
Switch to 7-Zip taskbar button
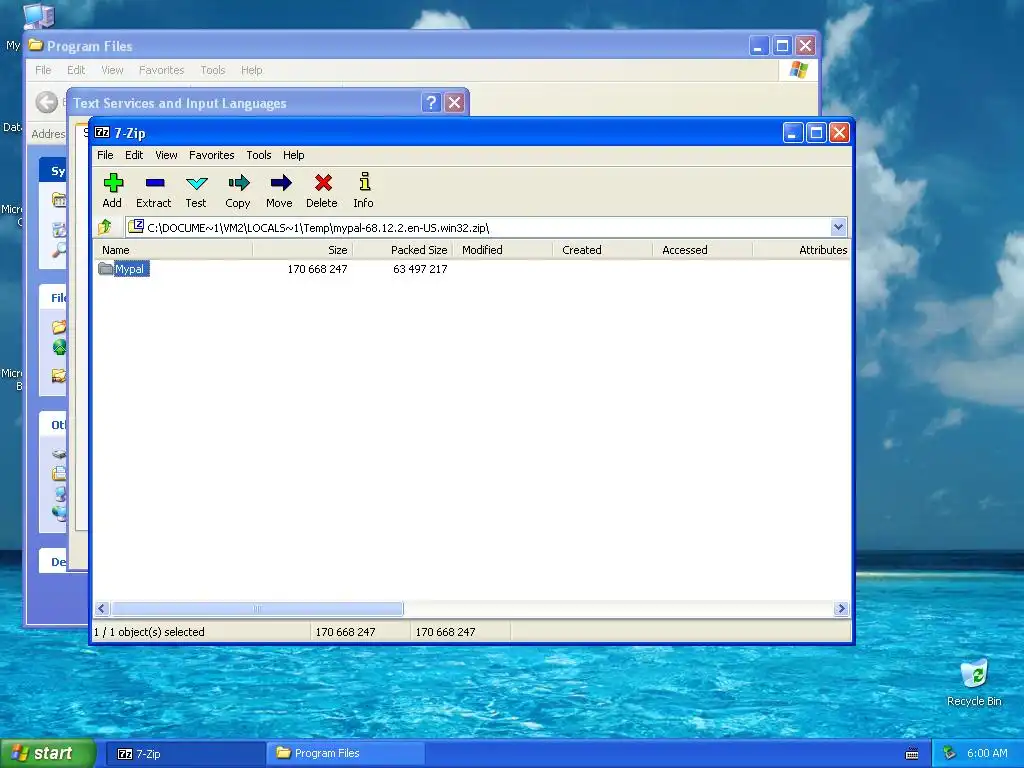coord(184,754)
